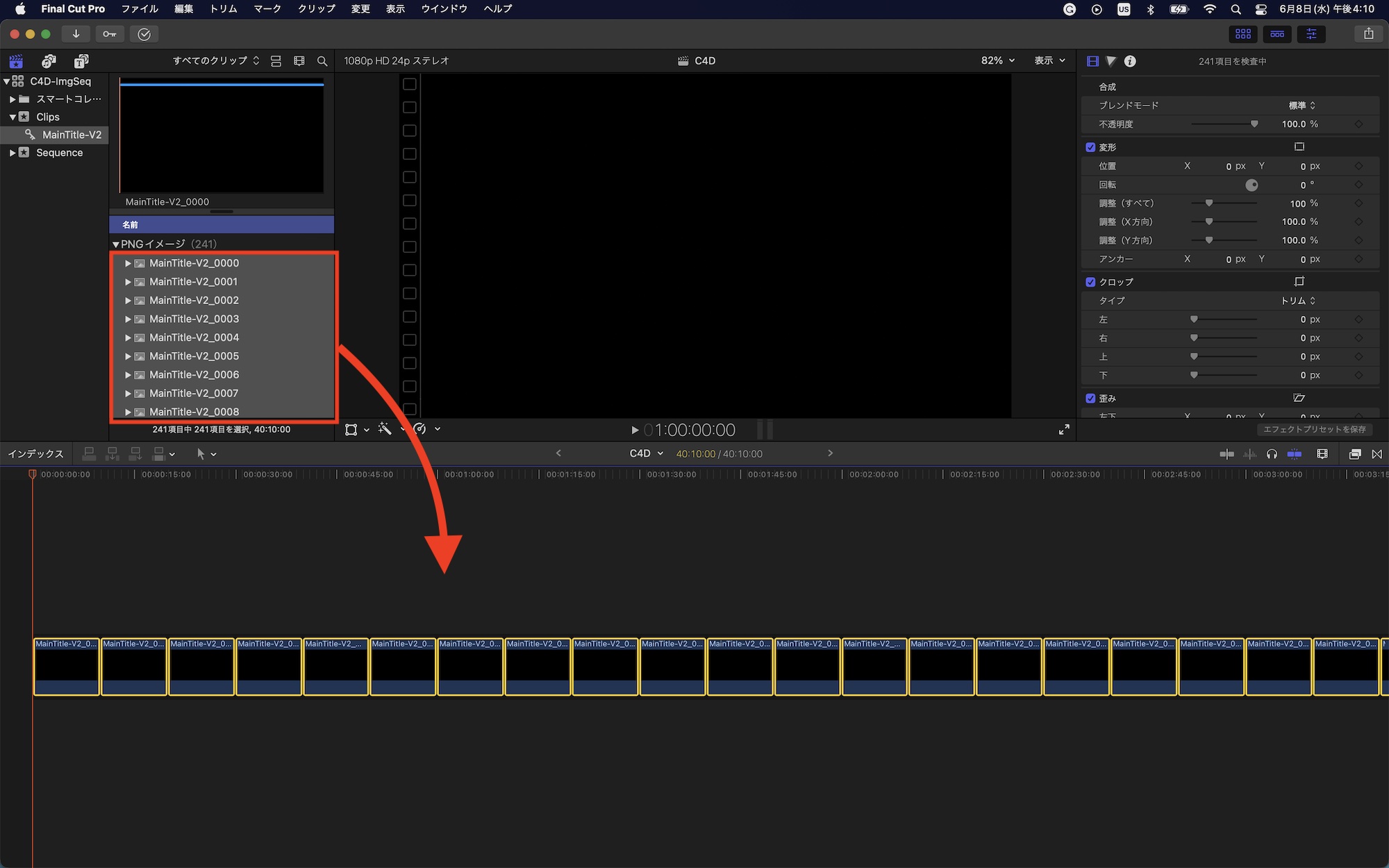Screen dimensions: 1389x868
Task: Open the クリップ menu
Action: point(316,9)
